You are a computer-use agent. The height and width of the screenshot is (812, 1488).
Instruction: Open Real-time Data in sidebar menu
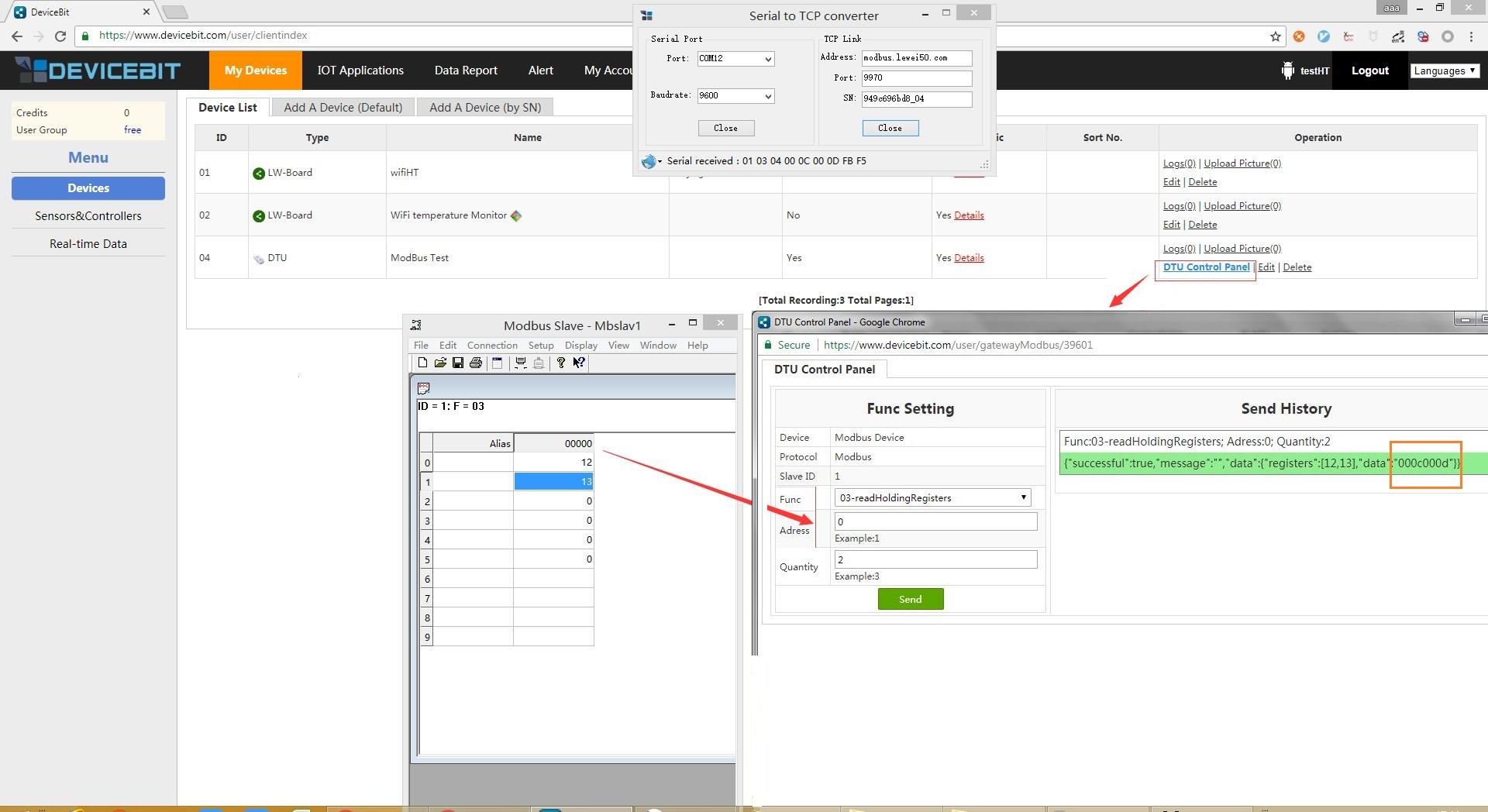pyautogui.click(x=88, y=244)
